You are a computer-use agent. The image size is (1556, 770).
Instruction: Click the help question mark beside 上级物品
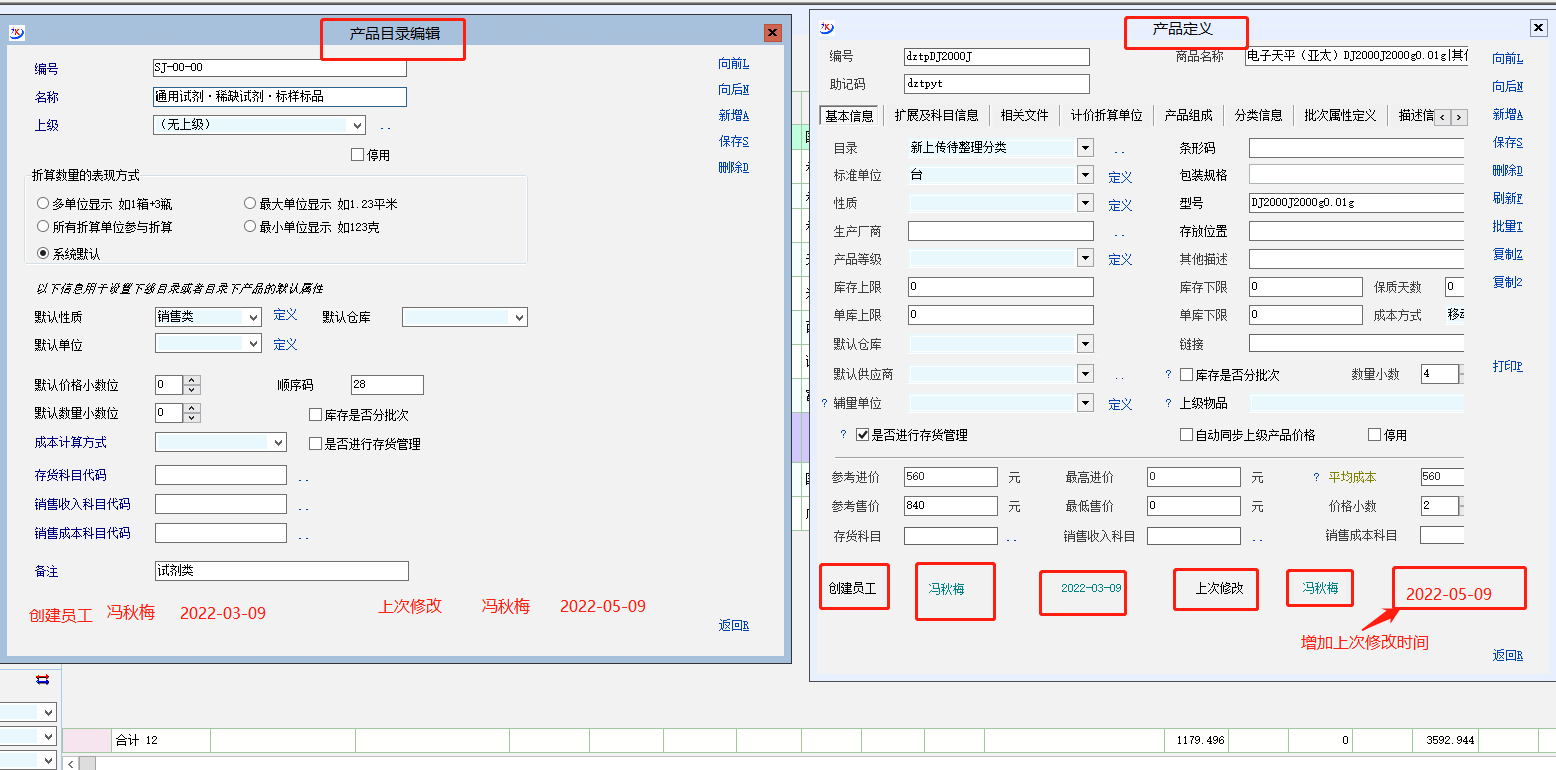(x=1168, y=403)
